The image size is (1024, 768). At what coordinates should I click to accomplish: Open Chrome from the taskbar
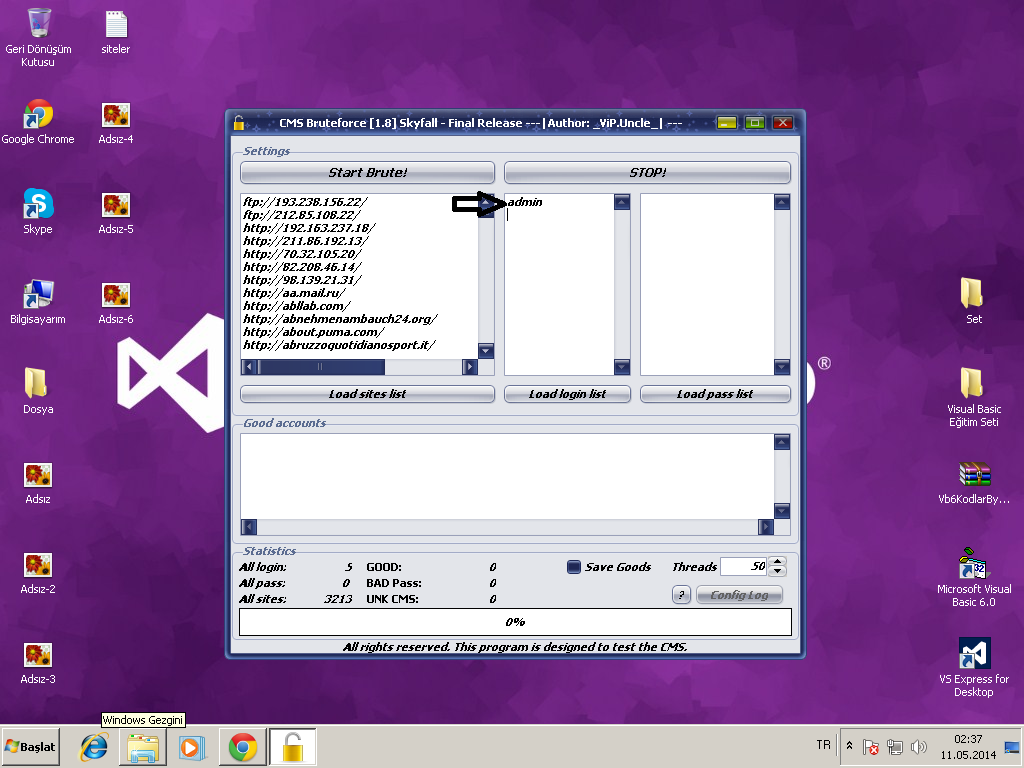tap(242, 746)
